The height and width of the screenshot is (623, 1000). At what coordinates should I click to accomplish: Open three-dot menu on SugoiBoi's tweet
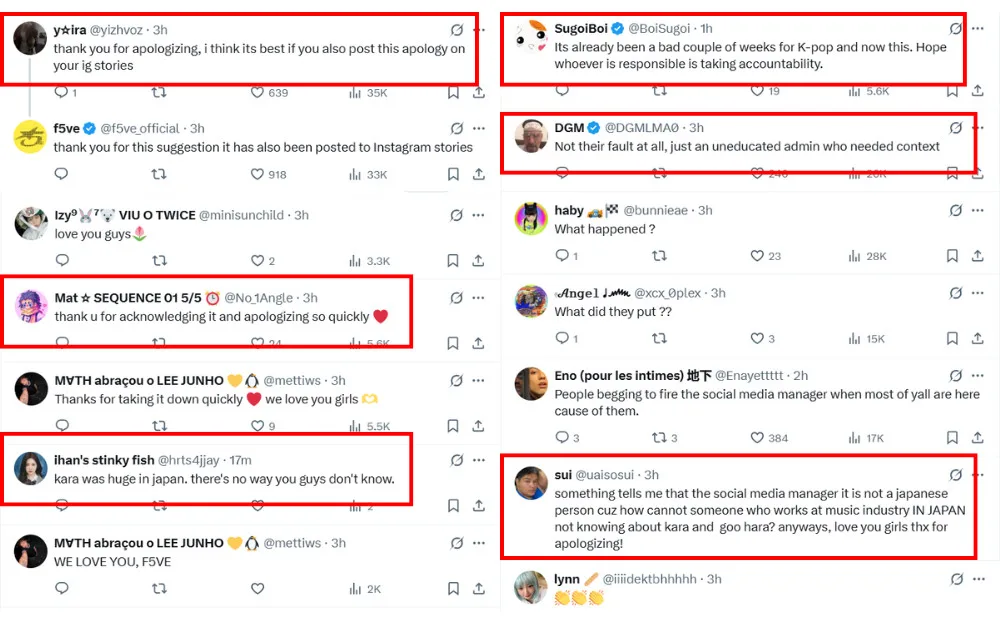(979, 30)
